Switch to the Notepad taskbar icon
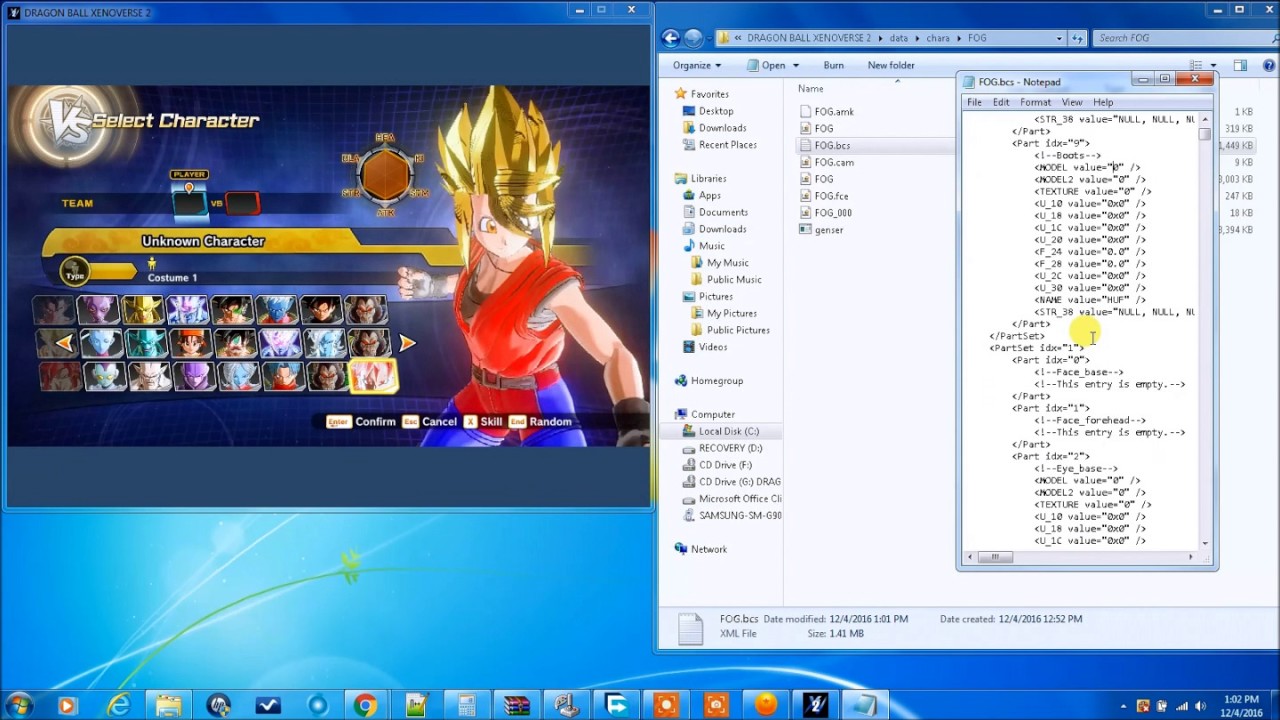 [866, 705]
